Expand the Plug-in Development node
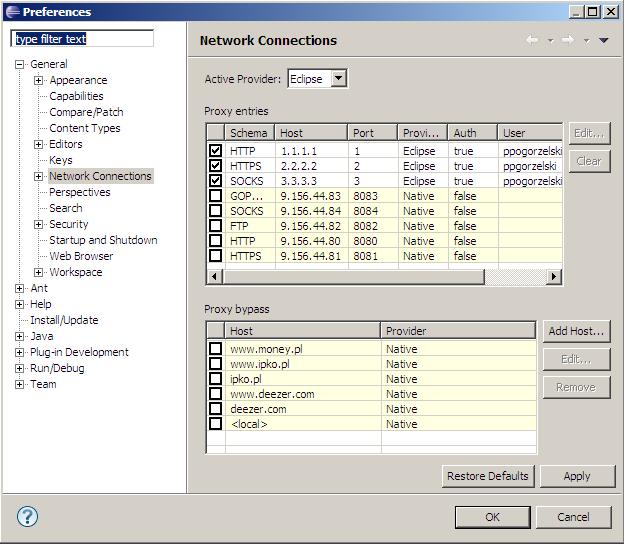The height and width of the screenshot is (544, 624). pos(19,352)
